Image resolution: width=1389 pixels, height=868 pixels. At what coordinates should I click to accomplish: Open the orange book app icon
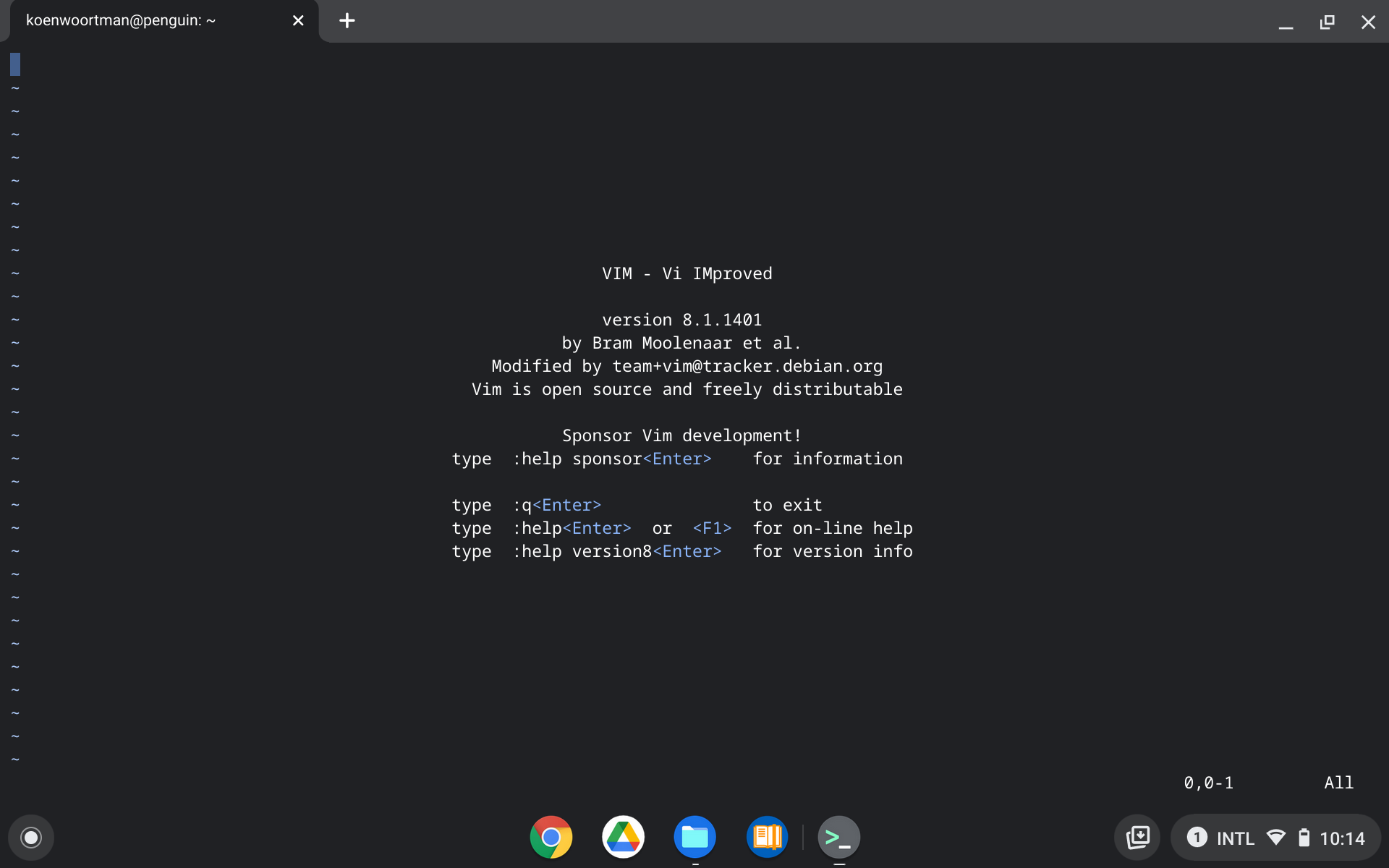767,838
